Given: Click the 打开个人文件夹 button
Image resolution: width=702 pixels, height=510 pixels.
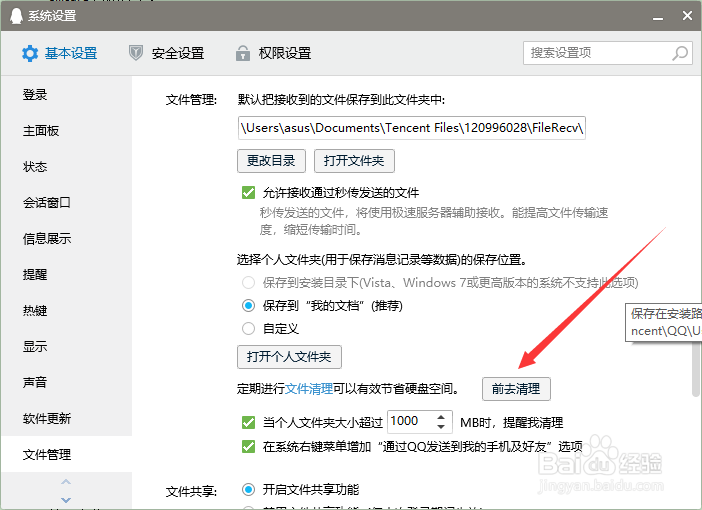Looking at the screenshot, I should [x=289, y=357].
